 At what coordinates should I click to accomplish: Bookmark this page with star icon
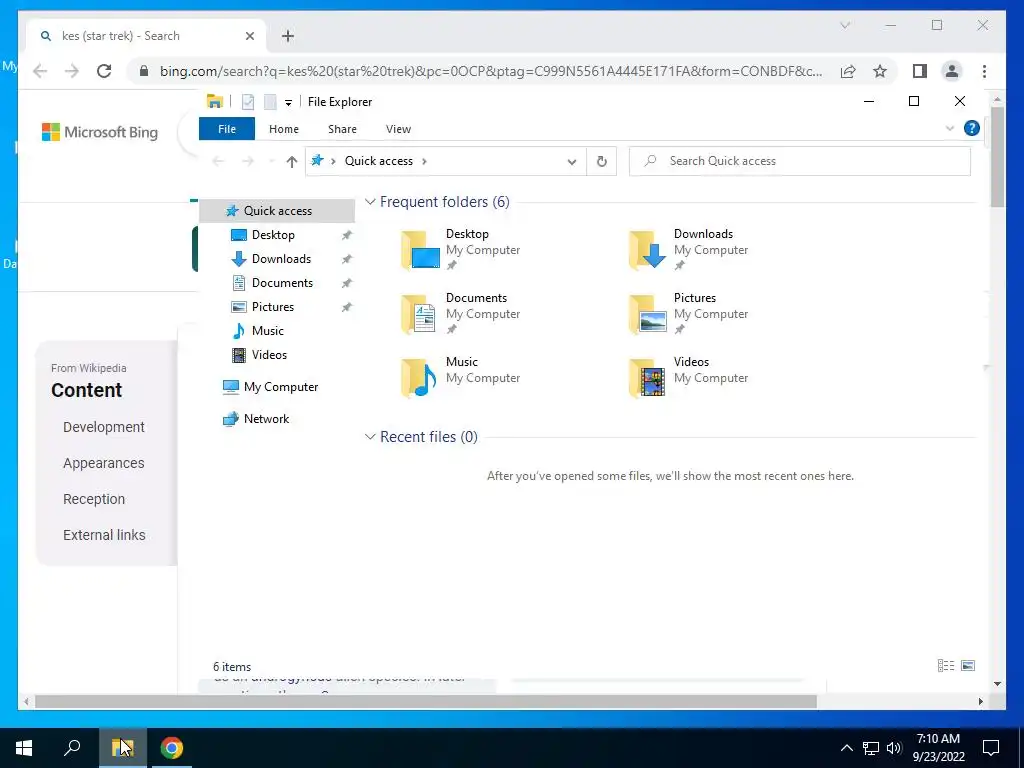(x=880, y=71)
